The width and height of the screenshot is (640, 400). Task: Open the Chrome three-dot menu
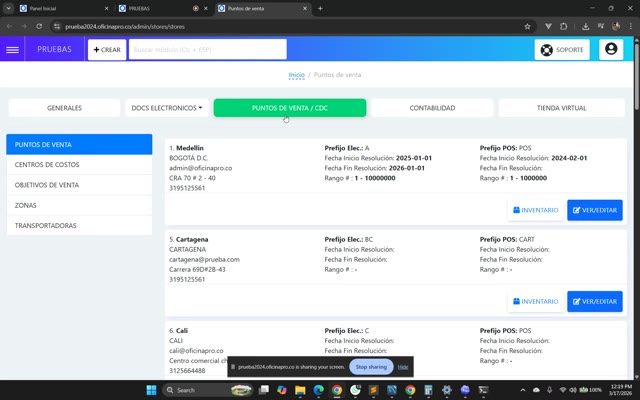tap(630, 27)
